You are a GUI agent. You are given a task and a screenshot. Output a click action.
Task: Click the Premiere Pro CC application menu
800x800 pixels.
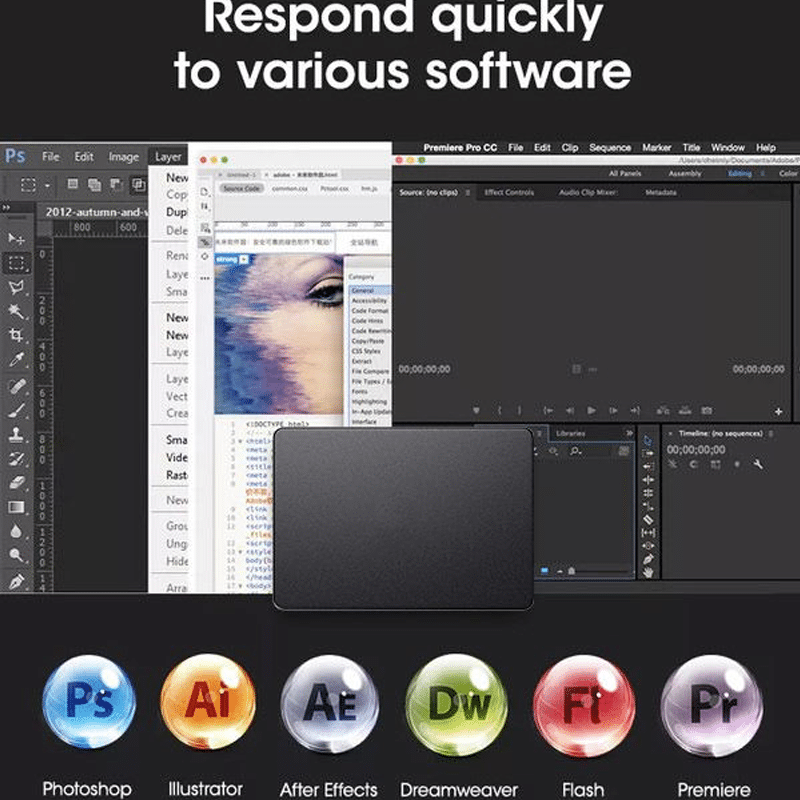click(460, 147)
